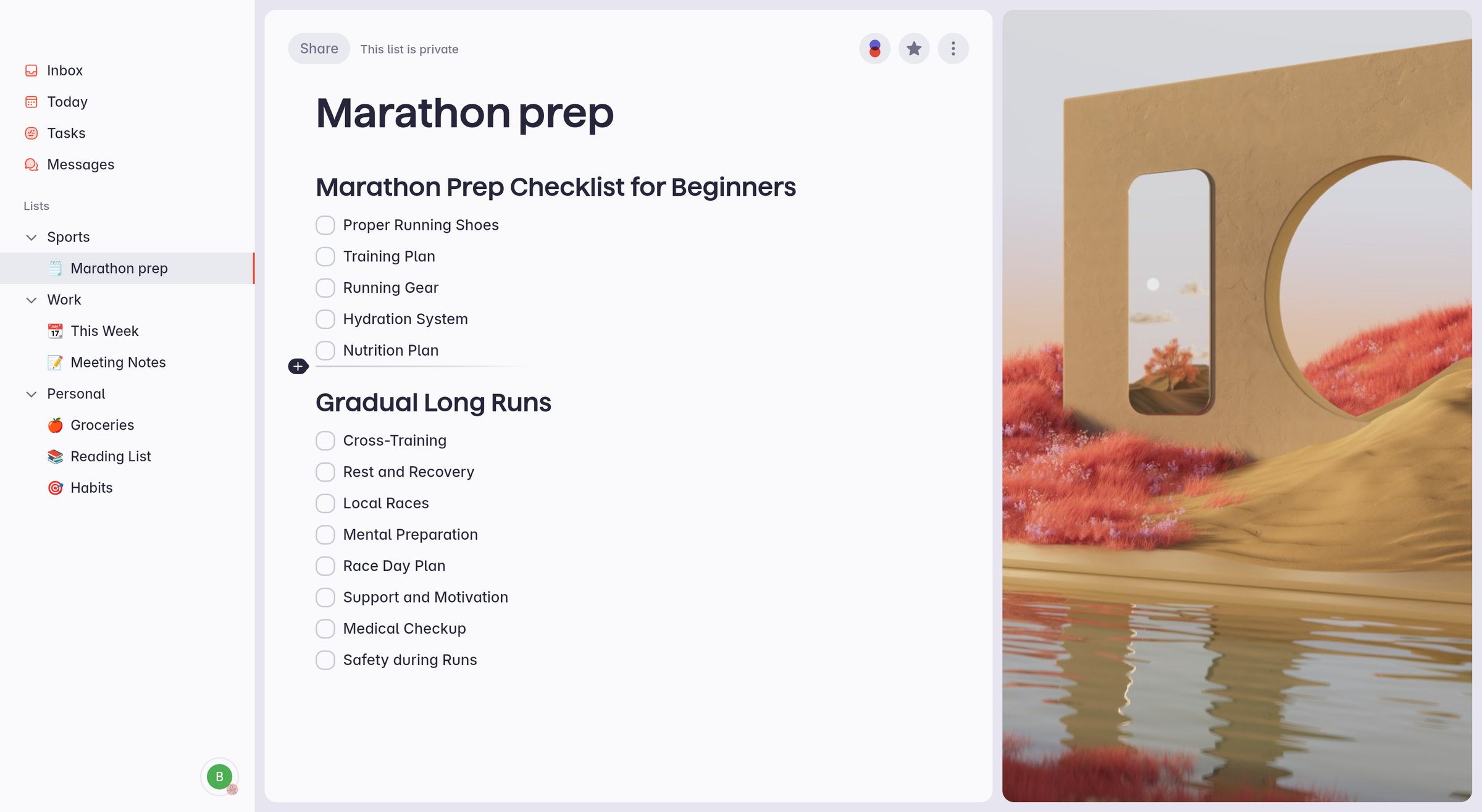Image resolution: width=1482 pixels, height=812 pixels.
Task: Click the apple icon beside Groceries
Action: click(55, 425)
